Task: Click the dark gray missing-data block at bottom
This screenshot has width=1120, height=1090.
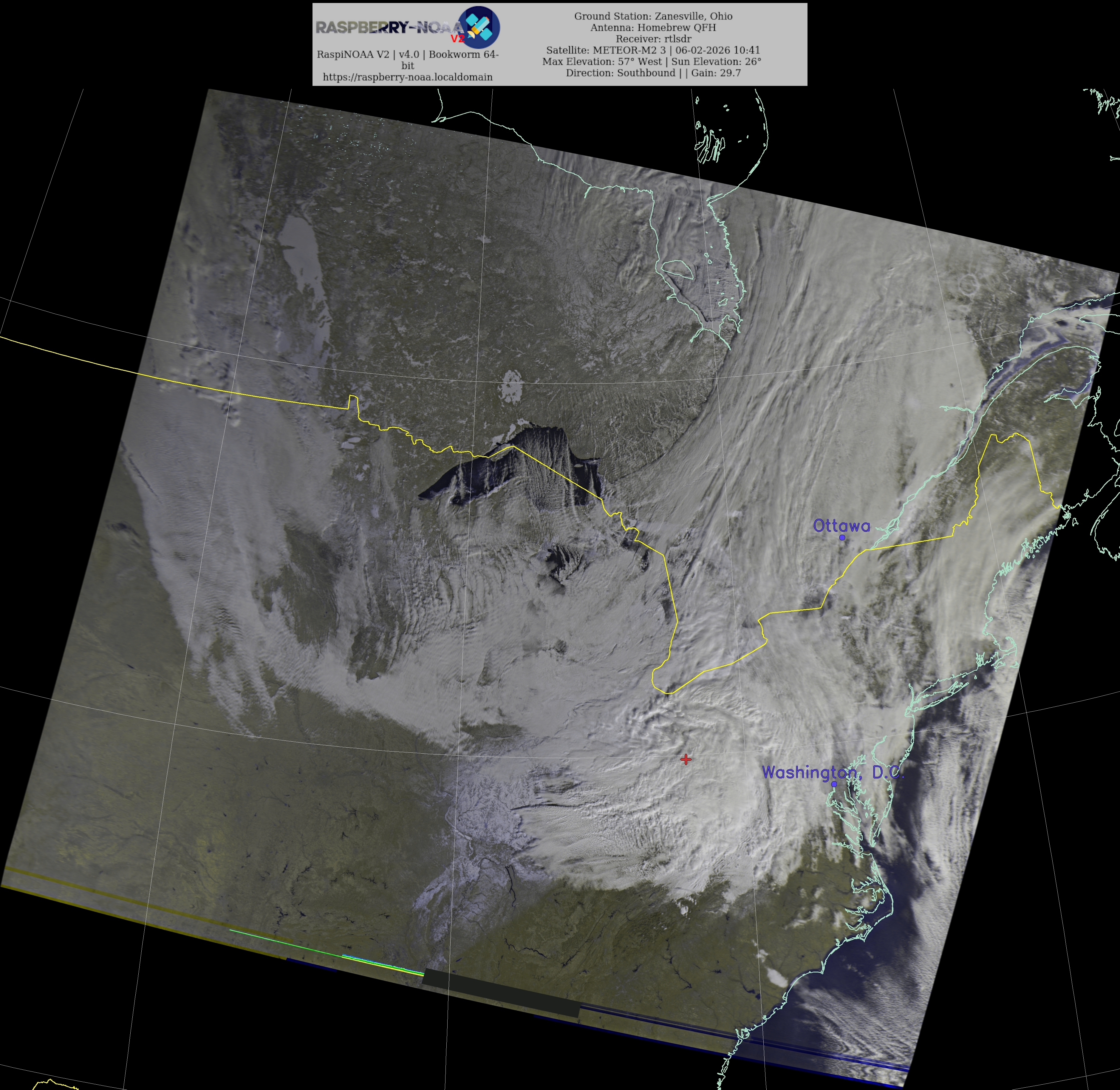Action: [501, 993]
